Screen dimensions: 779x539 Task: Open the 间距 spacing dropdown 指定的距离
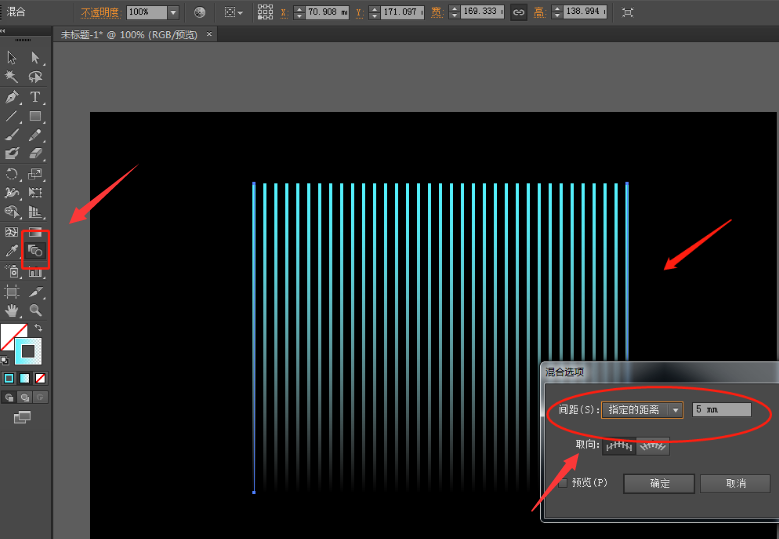pos(642,410)
